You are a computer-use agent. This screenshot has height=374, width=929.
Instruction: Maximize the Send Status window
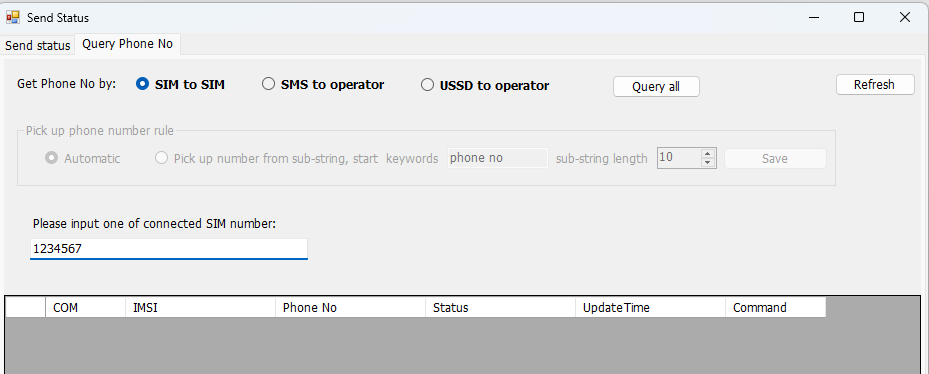(858, 17)
